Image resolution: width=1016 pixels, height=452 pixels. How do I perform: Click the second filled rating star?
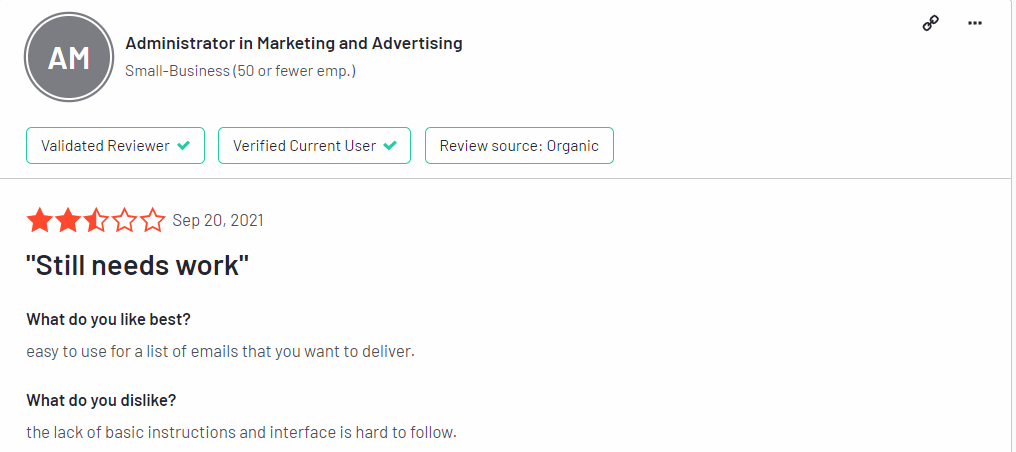click(x=68, y=221)
